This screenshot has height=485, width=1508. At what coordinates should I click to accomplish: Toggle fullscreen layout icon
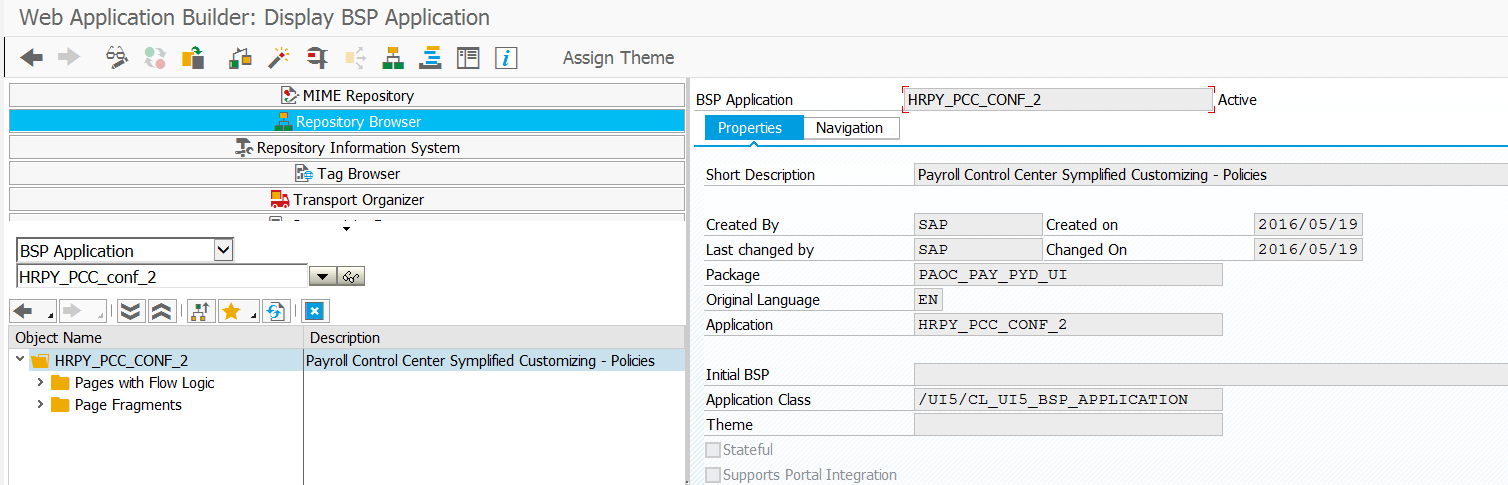(x=468, y=58)
